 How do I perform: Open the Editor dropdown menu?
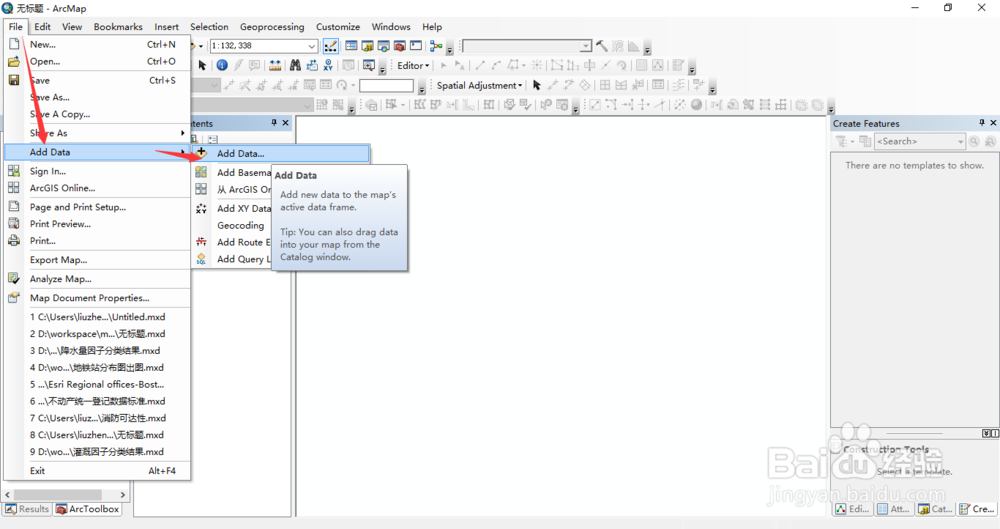pyautogui.click(x=413, y=65)
